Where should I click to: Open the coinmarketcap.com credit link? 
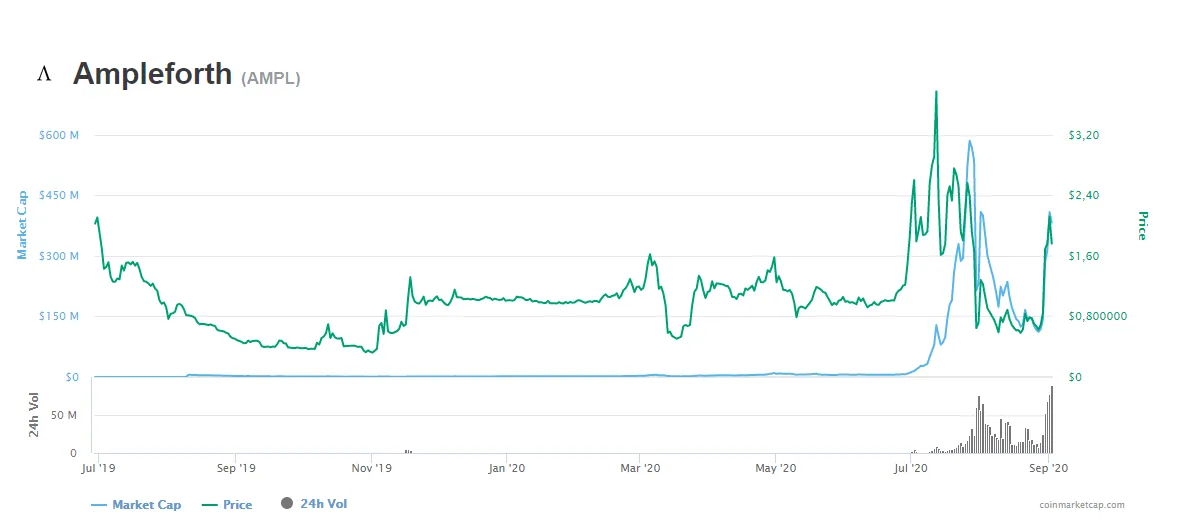tap(1081, 505)
